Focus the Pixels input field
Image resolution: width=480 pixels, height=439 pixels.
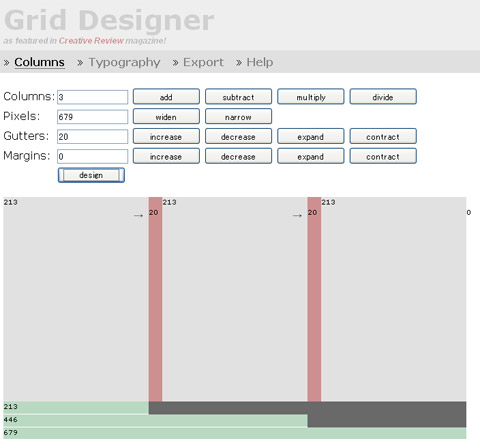tap(92, 117)
